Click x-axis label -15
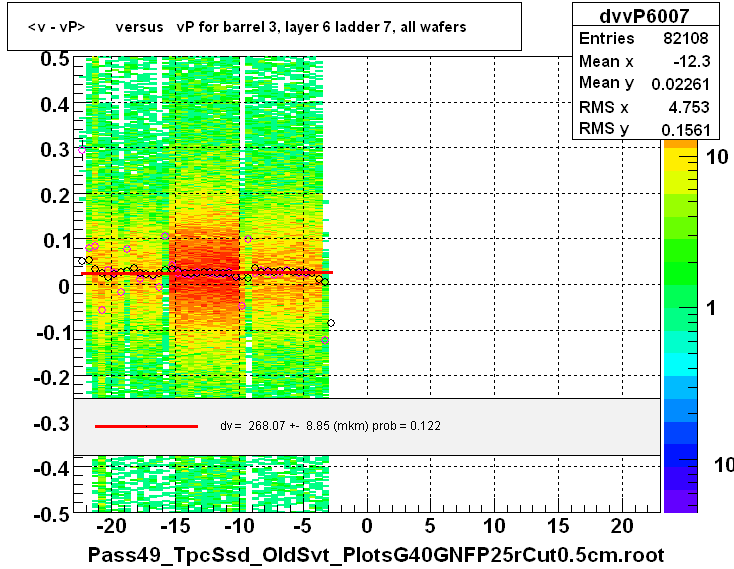This screenshot has width=734, height=569. point(175,526)
